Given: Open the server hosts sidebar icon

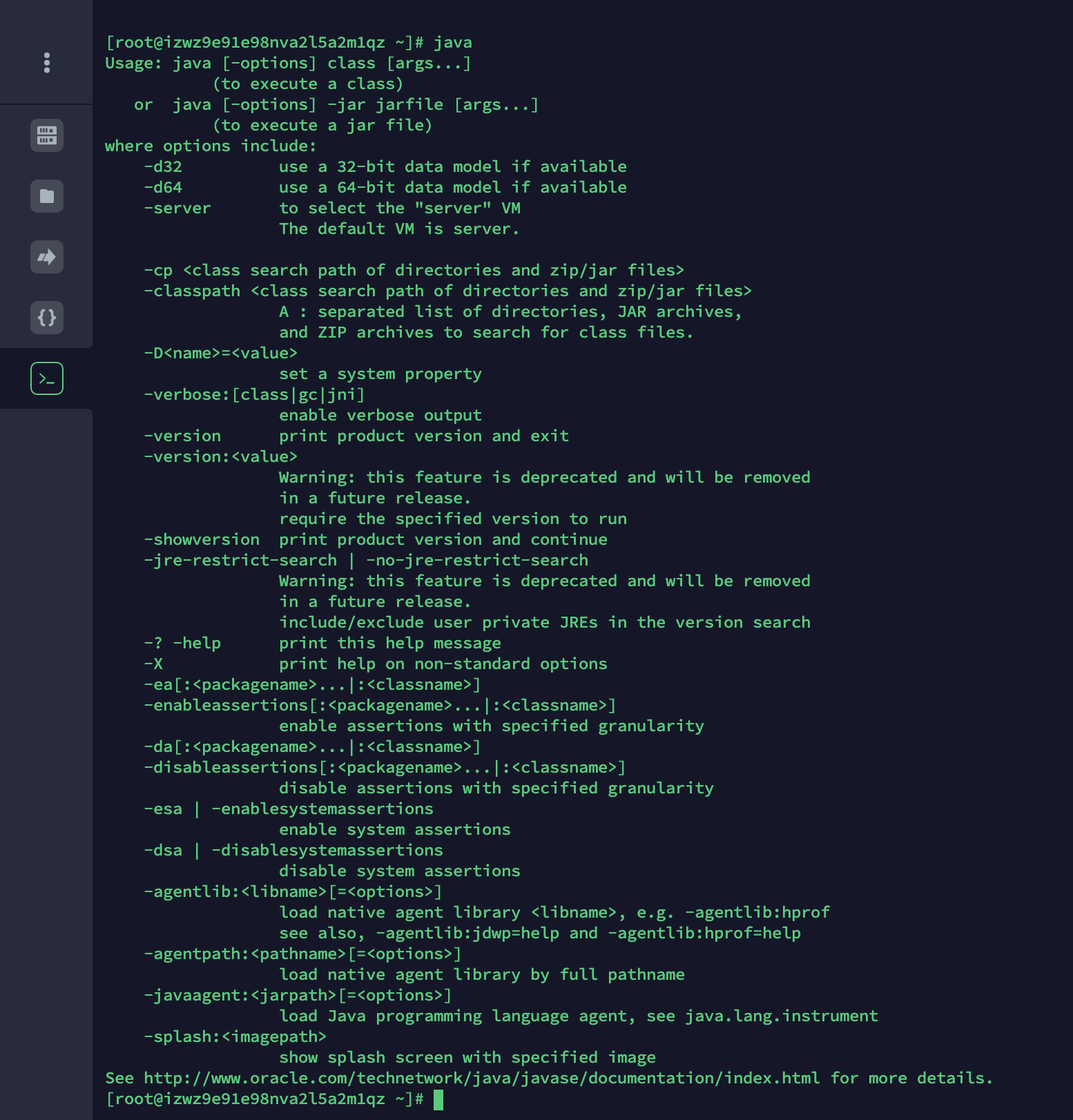Looking at the screenshot, I should point(46,135).
